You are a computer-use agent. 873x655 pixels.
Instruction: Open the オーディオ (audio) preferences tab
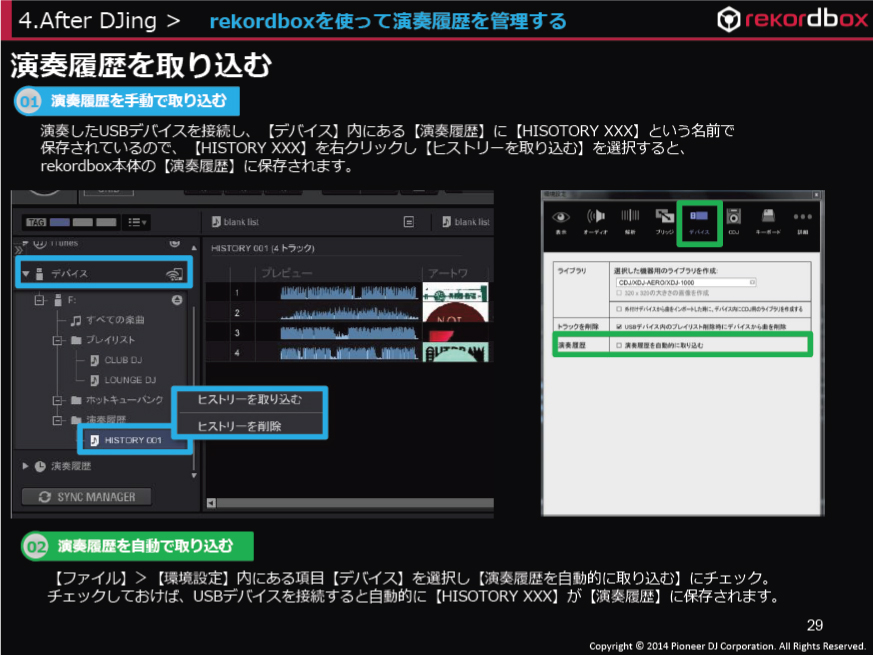595,222
